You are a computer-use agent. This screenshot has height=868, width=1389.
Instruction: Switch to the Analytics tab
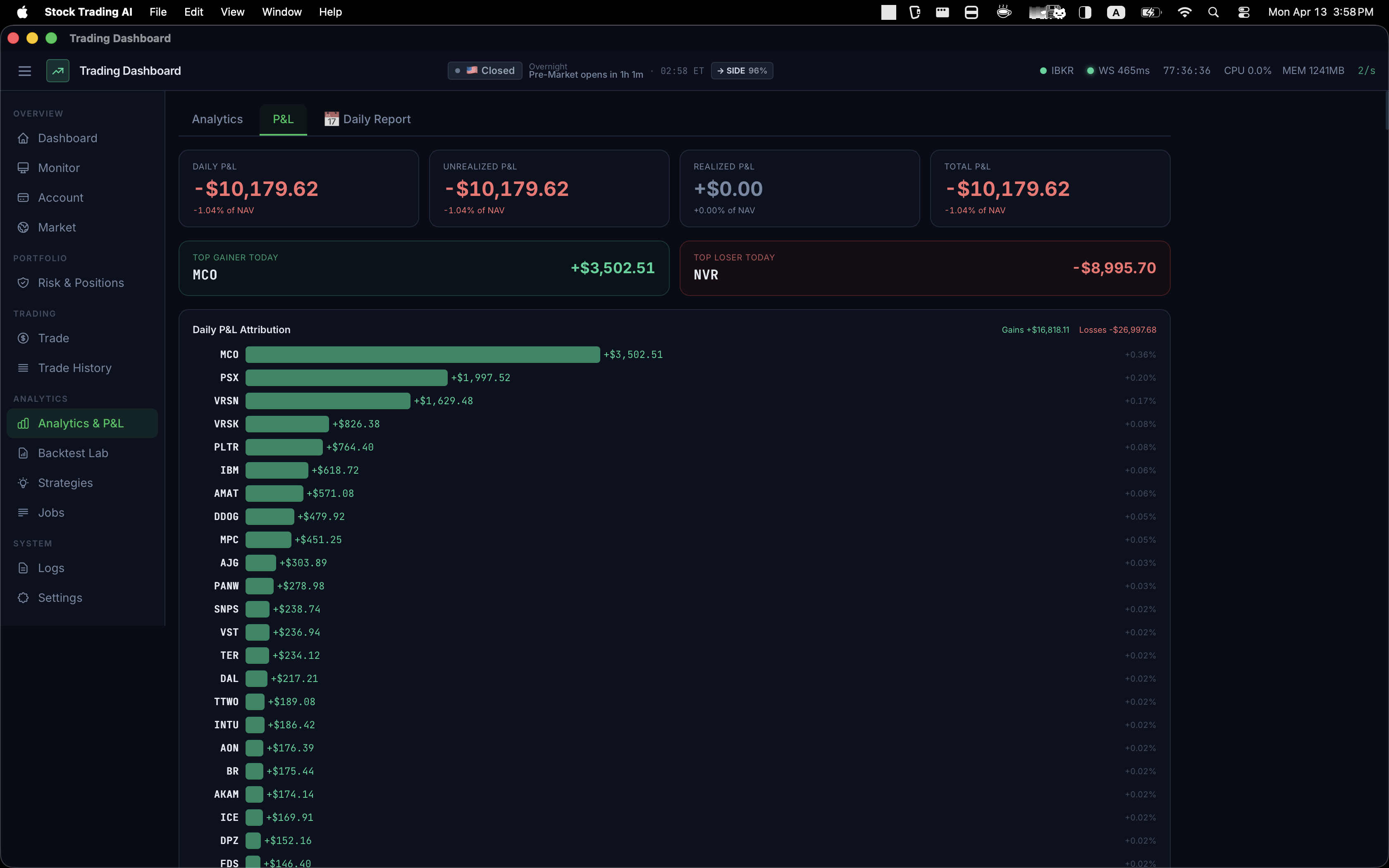(216, 119)
